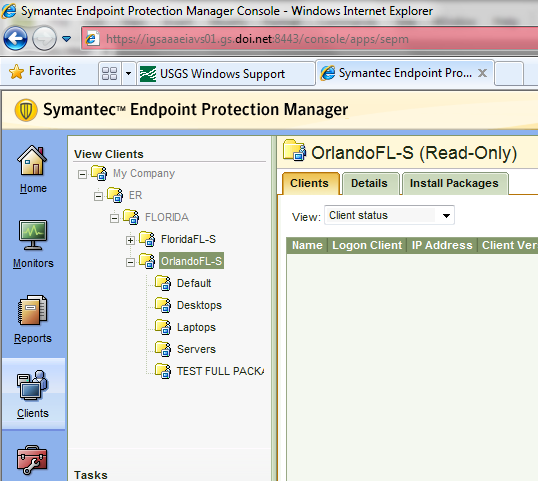The image size is (538, 481).
Task: Switch to the Install Packages tab
Action: (x=454, y=184)
